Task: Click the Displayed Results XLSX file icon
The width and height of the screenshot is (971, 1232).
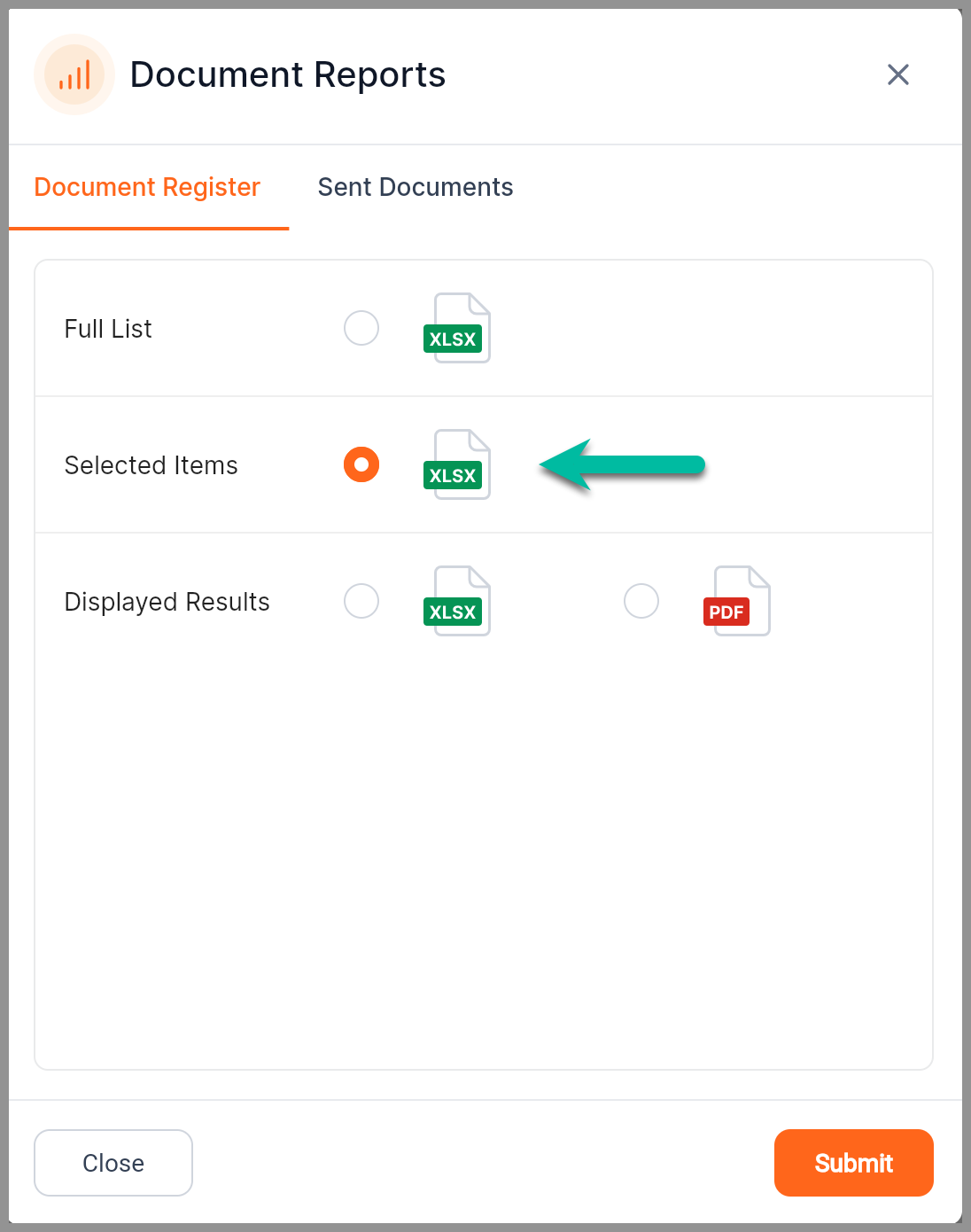Action: (457, 601)
